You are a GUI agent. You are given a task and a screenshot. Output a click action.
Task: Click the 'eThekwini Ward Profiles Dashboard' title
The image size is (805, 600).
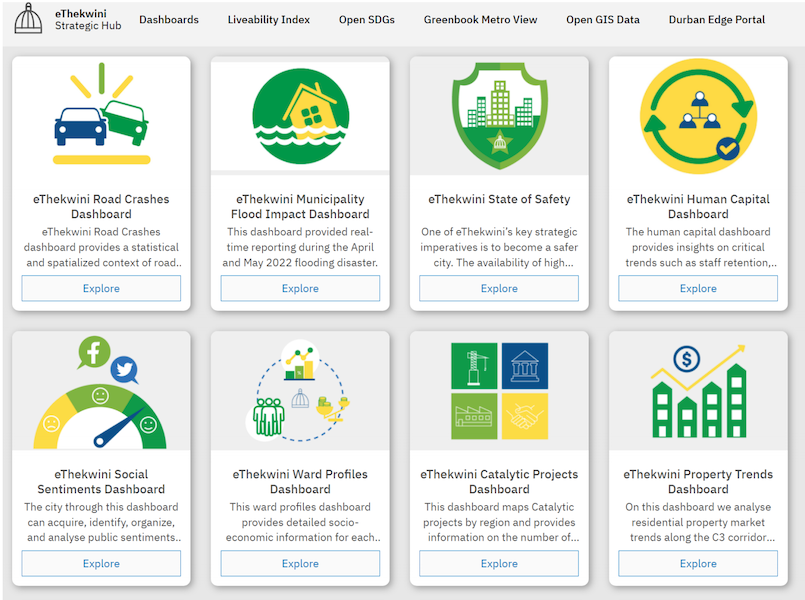[300, 481]
